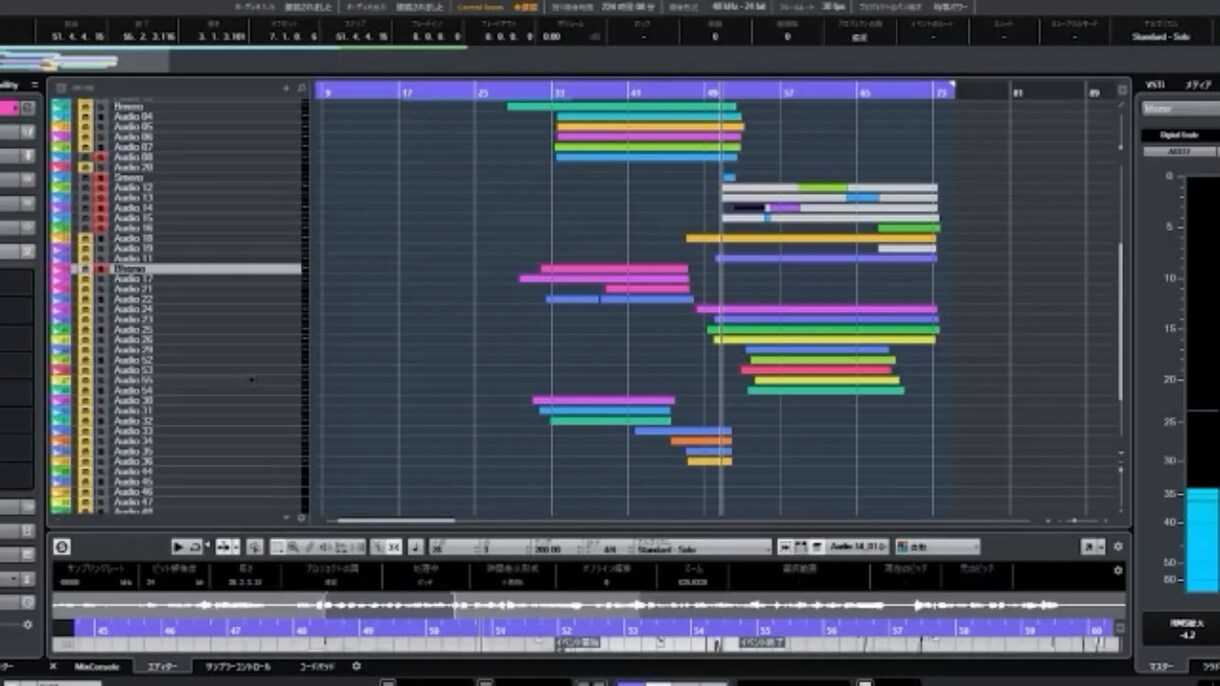Toggle solo on Audio 14 track
Image resolution: width=1220 pixels, height=686 pixels.
[x=101, y=208]
